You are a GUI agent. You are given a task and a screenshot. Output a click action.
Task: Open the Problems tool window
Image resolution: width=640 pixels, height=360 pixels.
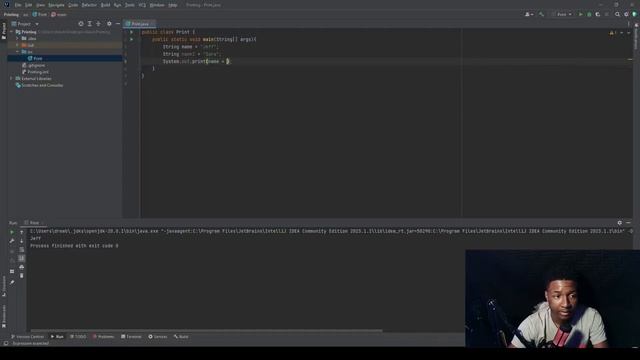103,337
